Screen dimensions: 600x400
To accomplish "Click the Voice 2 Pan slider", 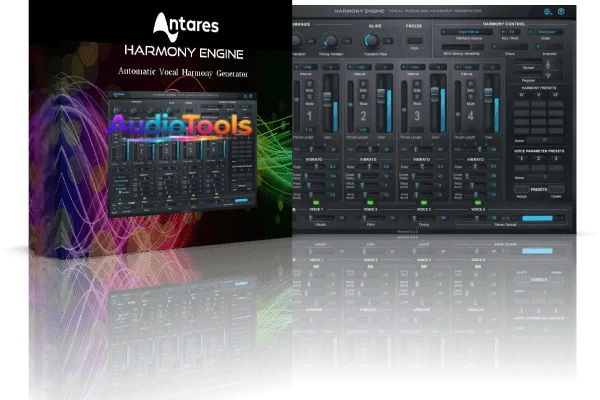I will coord(368,149).
